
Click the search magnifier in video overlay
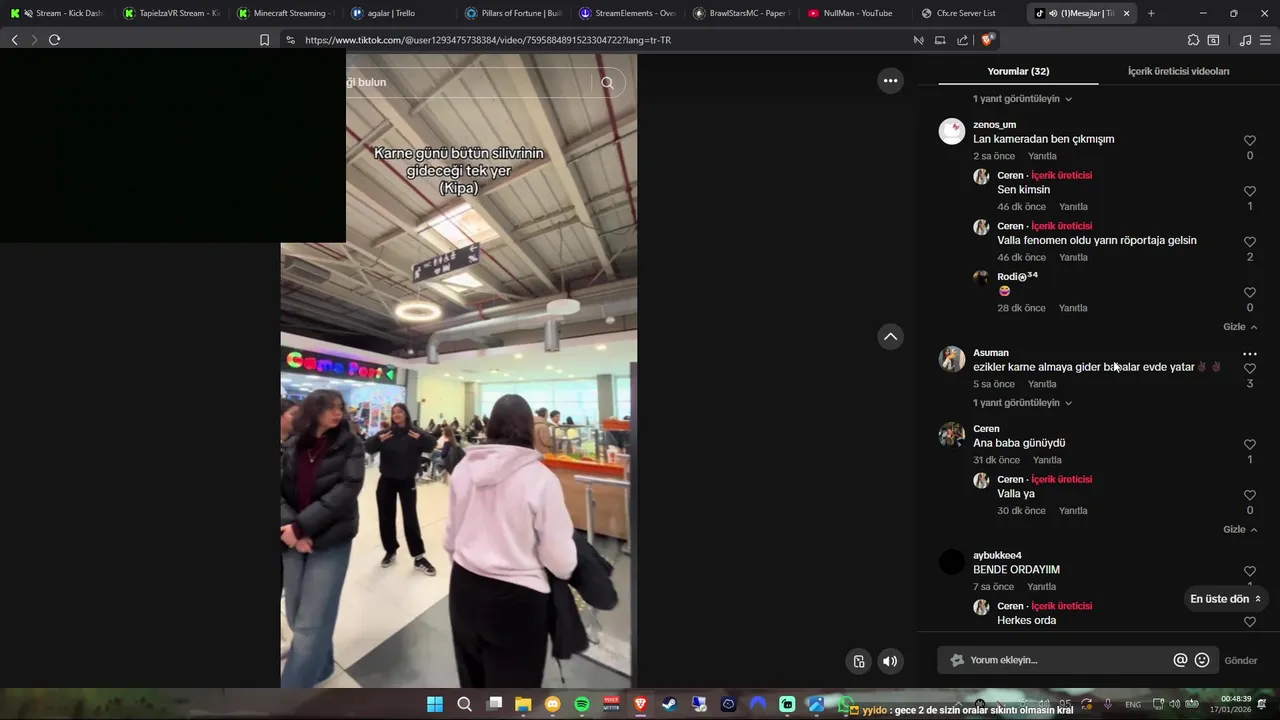(x=607, y=82)
